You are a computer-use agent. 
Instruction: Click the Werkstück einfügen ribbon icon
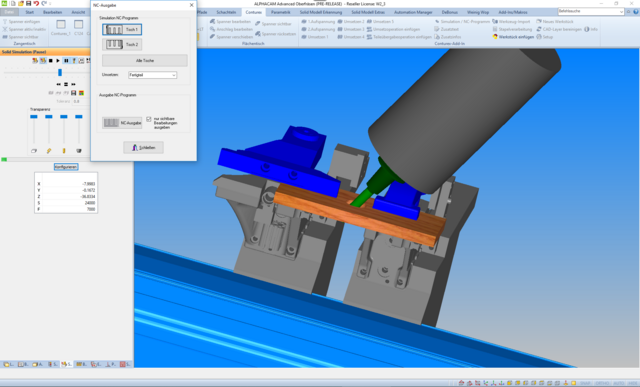coord(495,37)
